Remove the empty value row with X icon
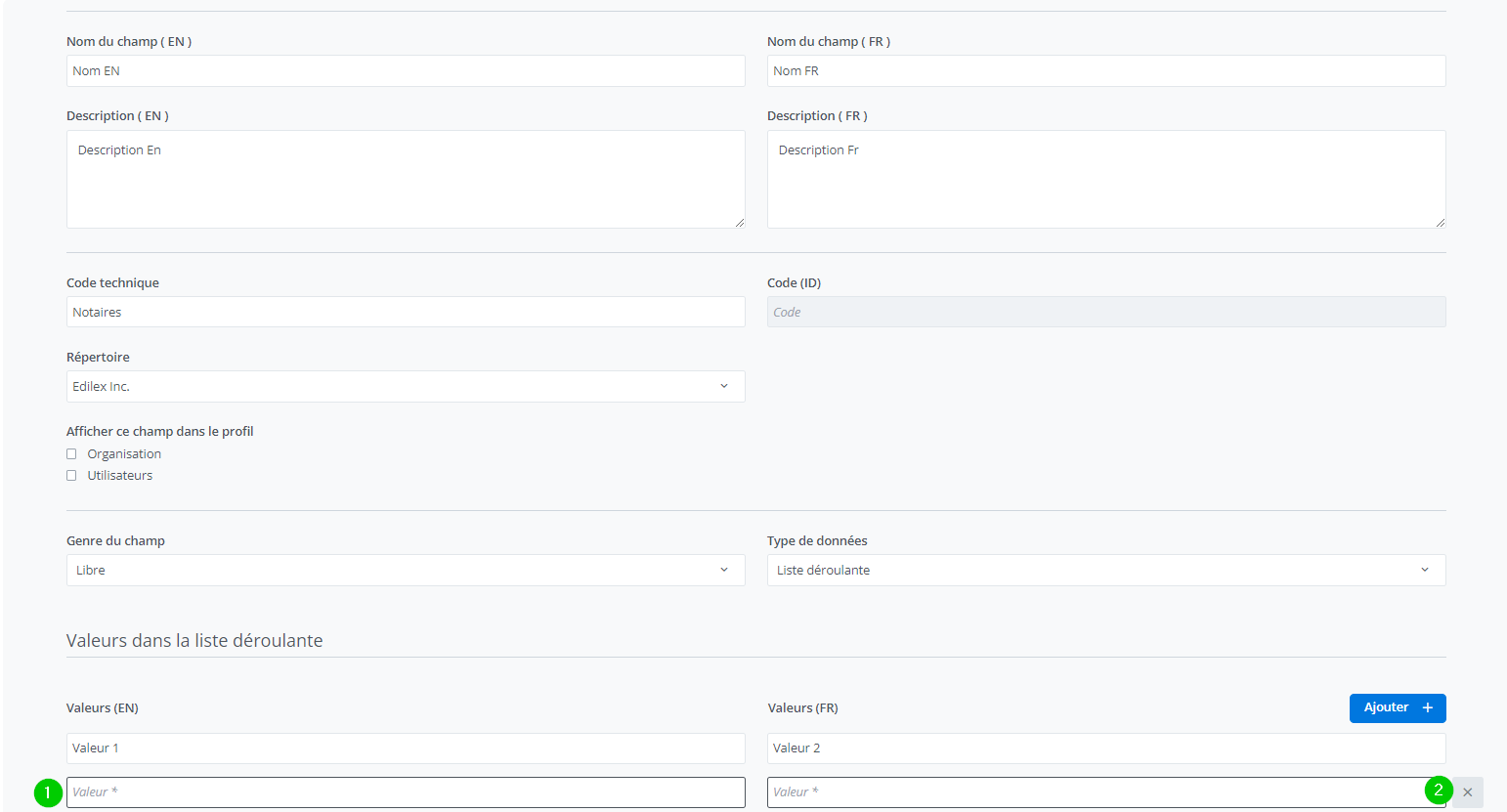The width and height of the screenshot is (1507, 812). 1467,792
